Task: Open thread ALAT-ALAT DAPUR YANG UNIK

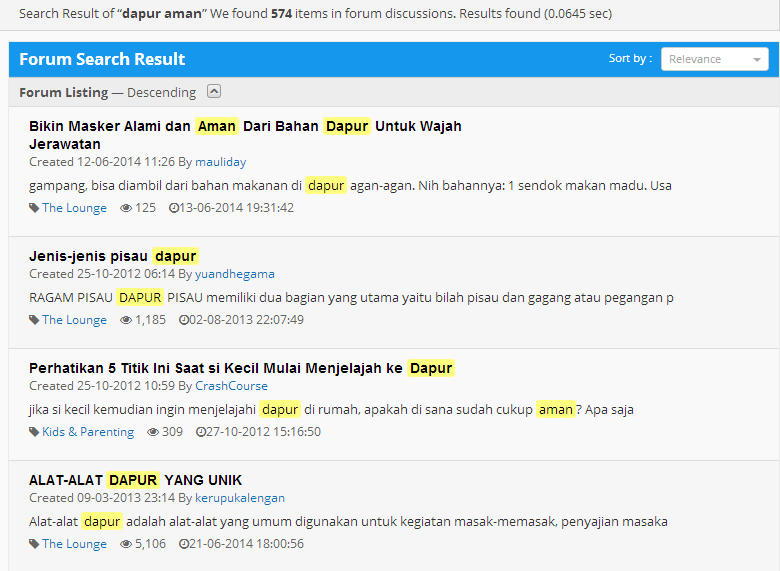Action: [x=135, y=479]
